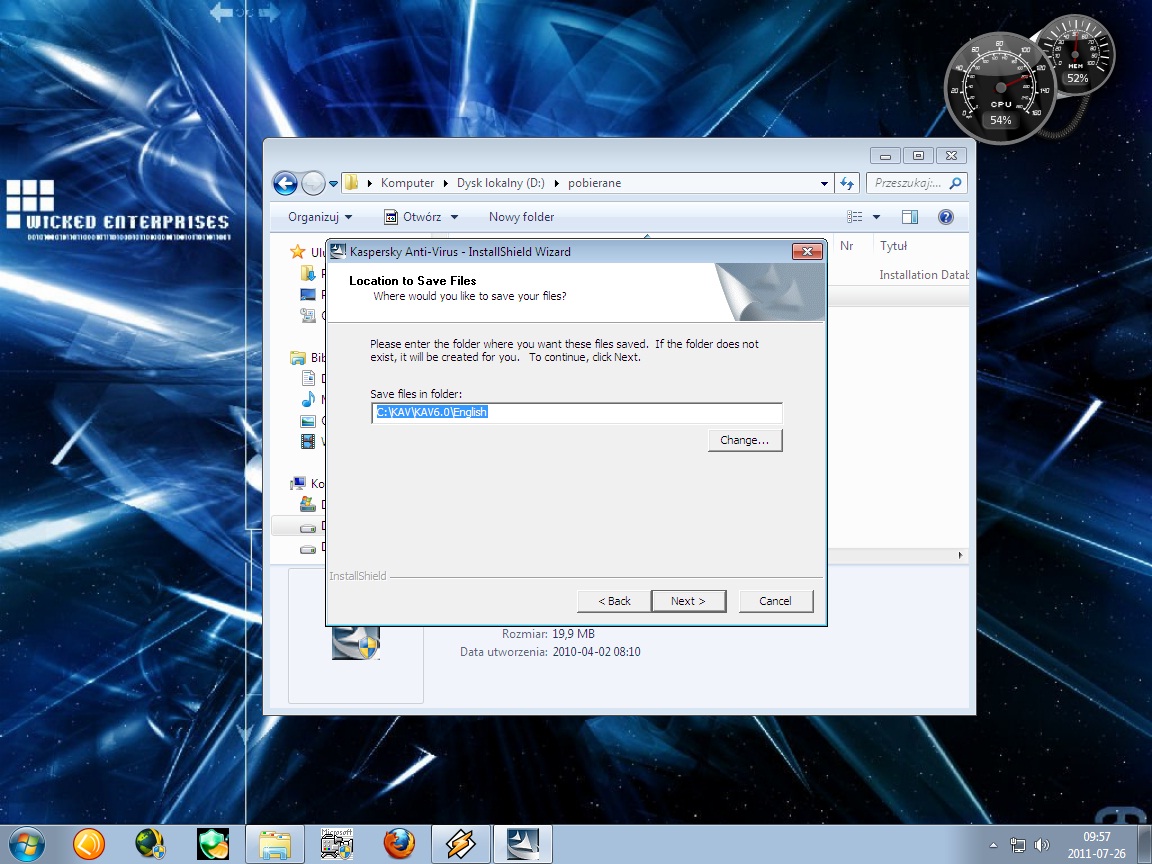The height and width of the screenshot is (864, 1152).
Task: Open the Organizuj menu
Action: click(x=320, y=217)
